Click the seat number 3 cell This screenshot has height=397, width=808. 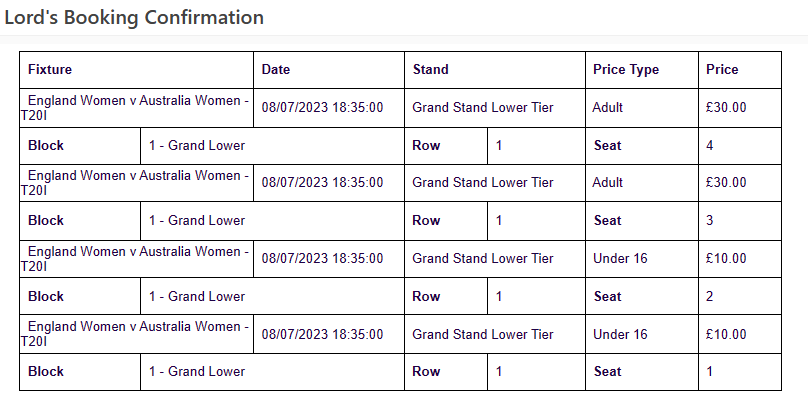pos(739,221)
